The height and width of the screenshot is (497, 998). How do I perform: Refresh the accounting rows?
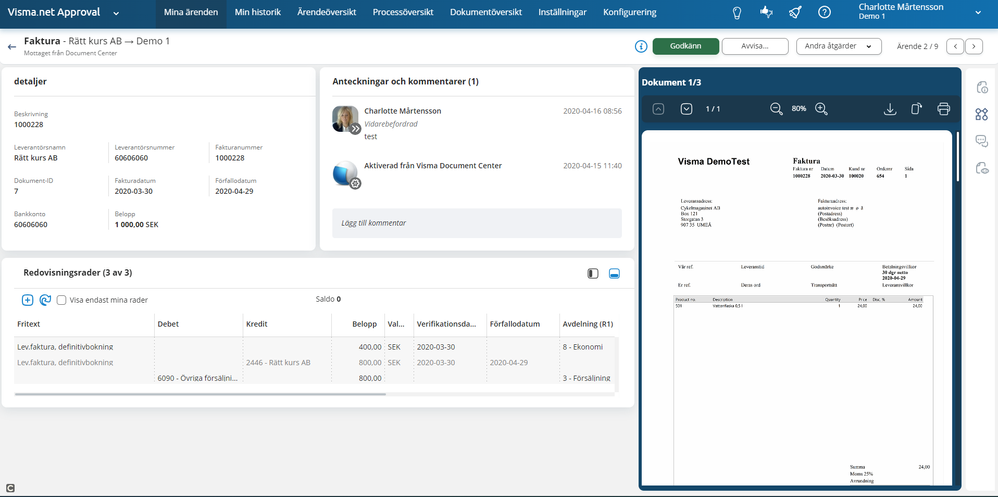45,300
